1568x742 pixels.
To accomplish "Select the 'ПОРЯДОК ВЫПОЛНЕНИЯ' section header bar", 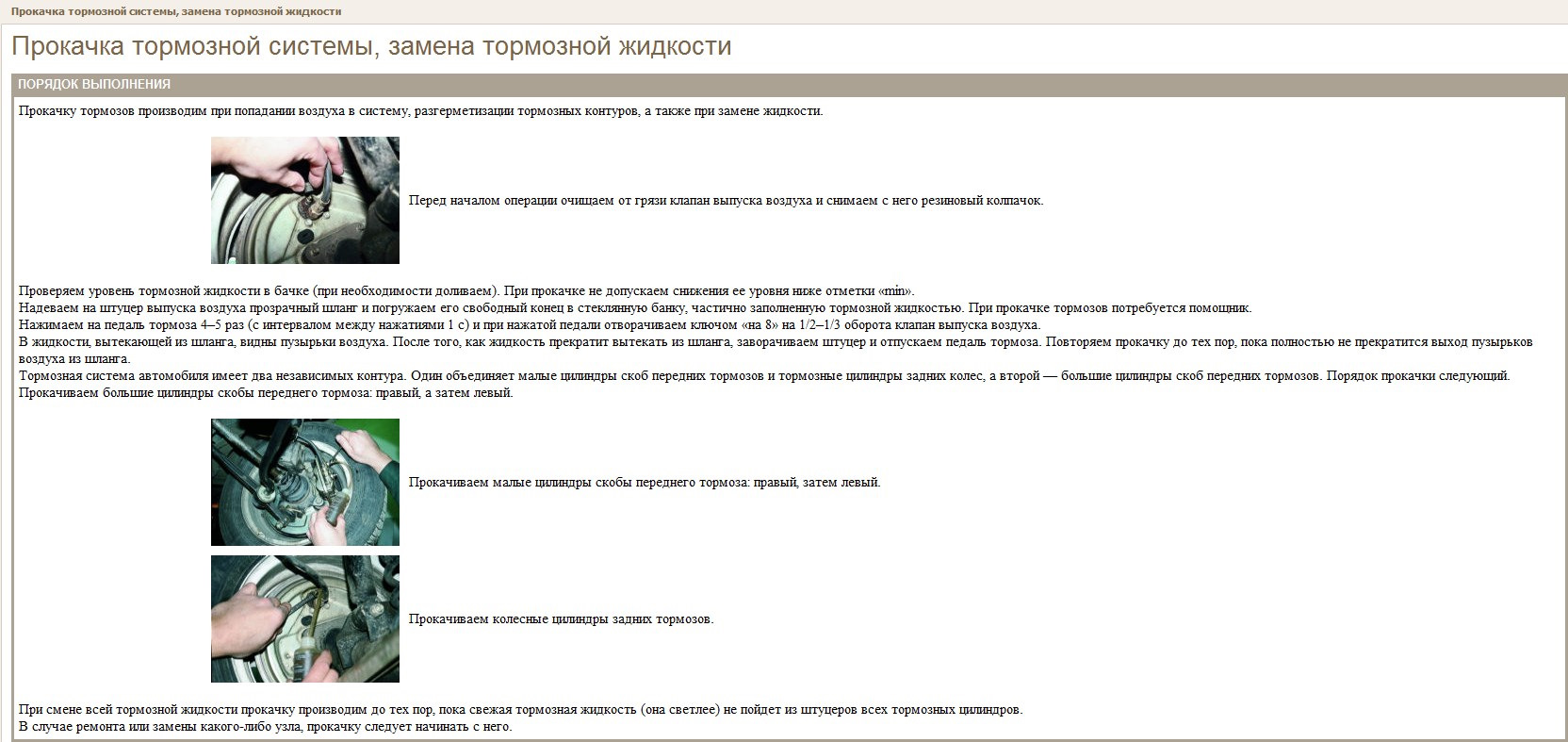I will click(94, 84).
